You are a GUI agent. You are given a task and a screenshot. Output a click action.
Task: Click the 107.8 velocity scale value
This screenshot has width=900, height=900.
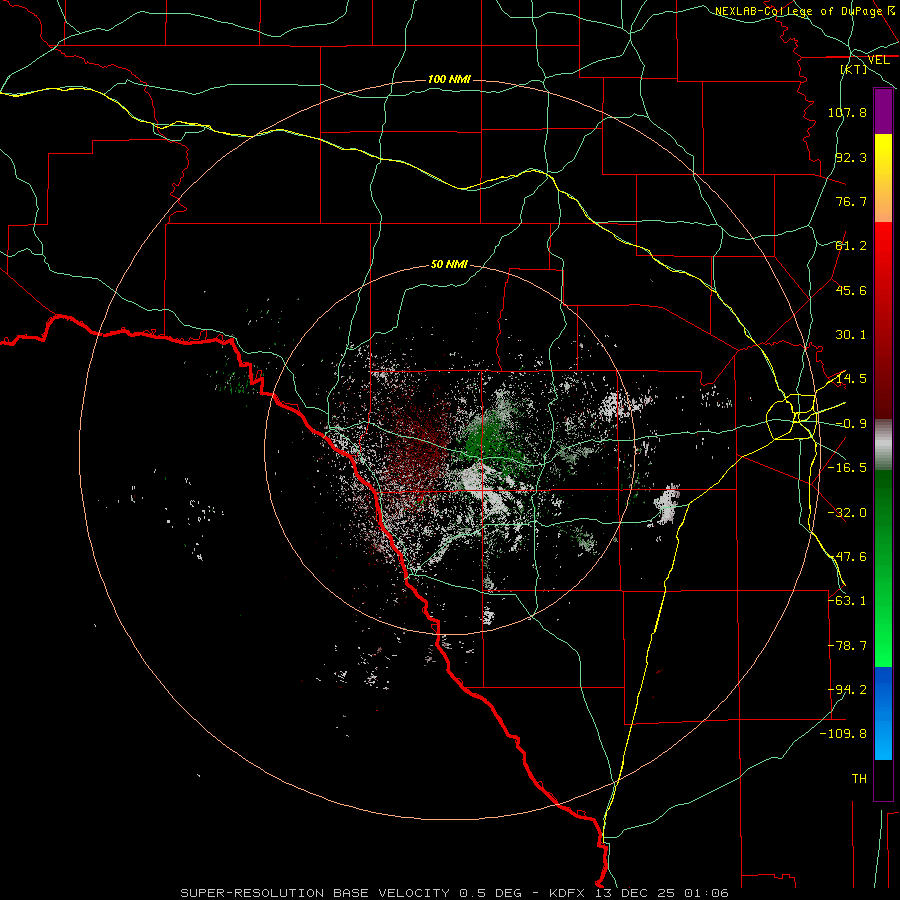pyautogui.click(x=847, y=112)
